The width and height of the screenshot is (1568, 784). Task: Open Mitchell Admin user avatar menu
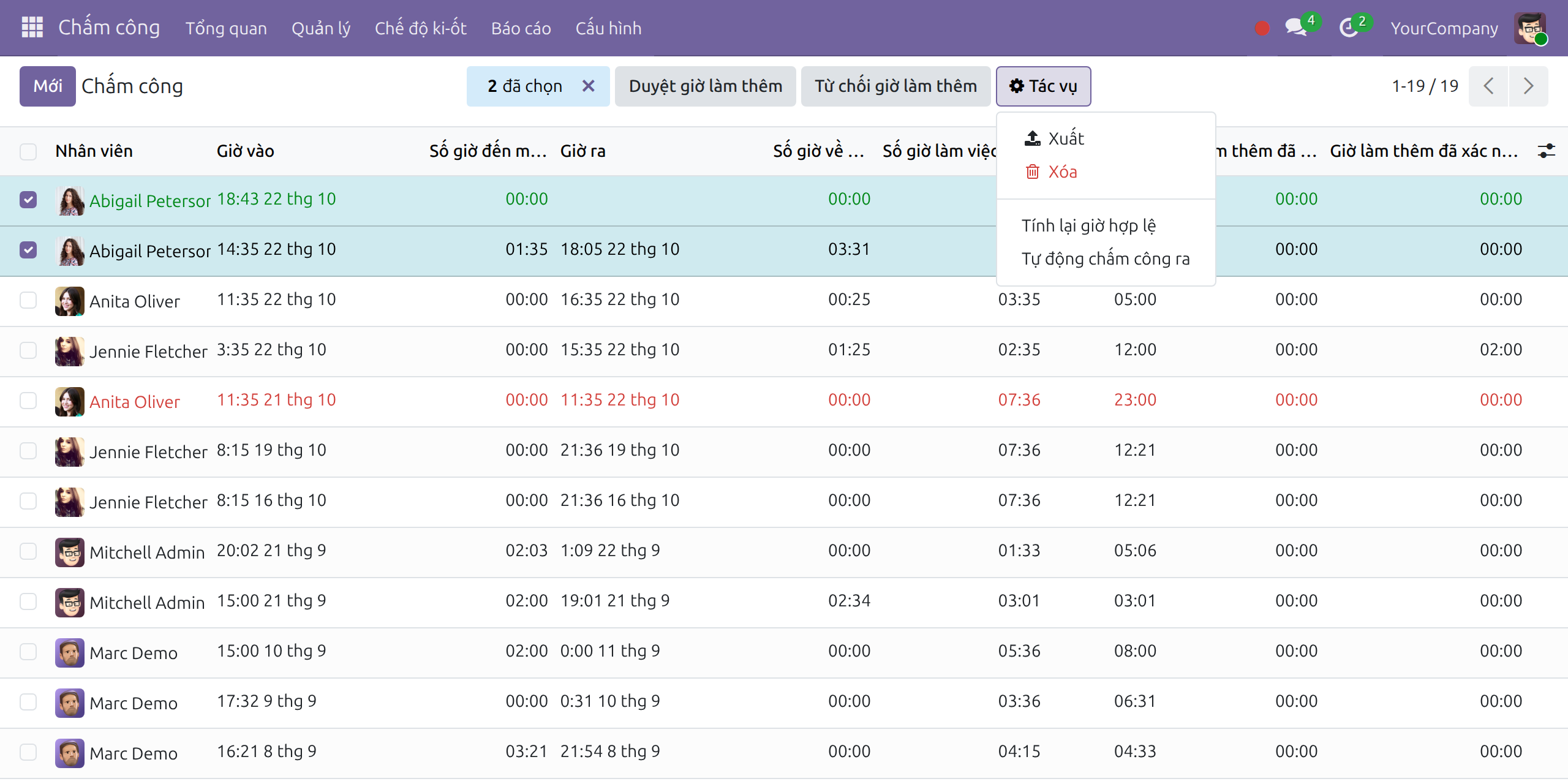pos(1530,28)
